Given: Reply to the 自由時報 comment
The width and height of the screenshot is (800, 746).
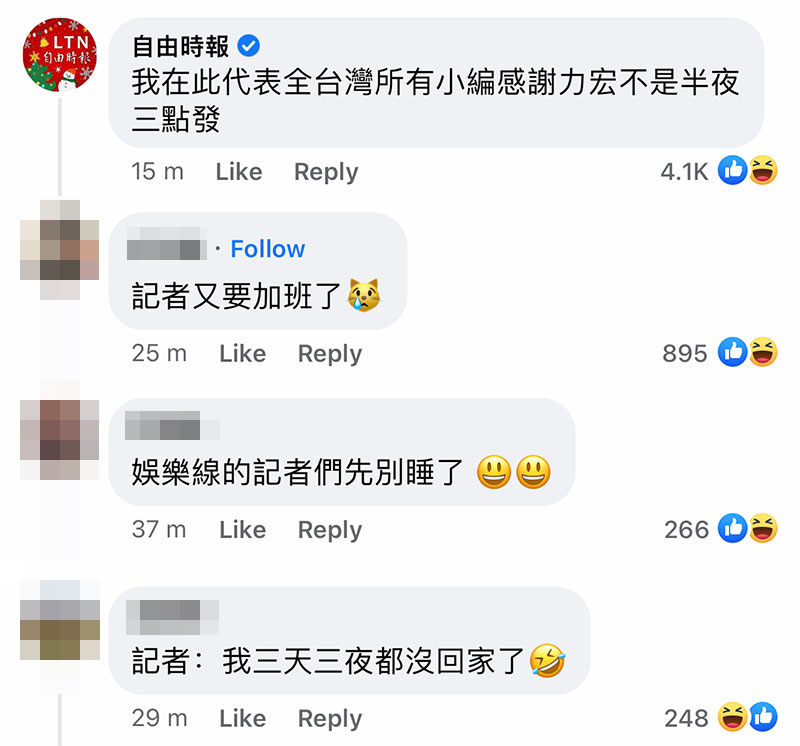Looking at the screenshot, I should pyautogui.click(x=326, y=172).
